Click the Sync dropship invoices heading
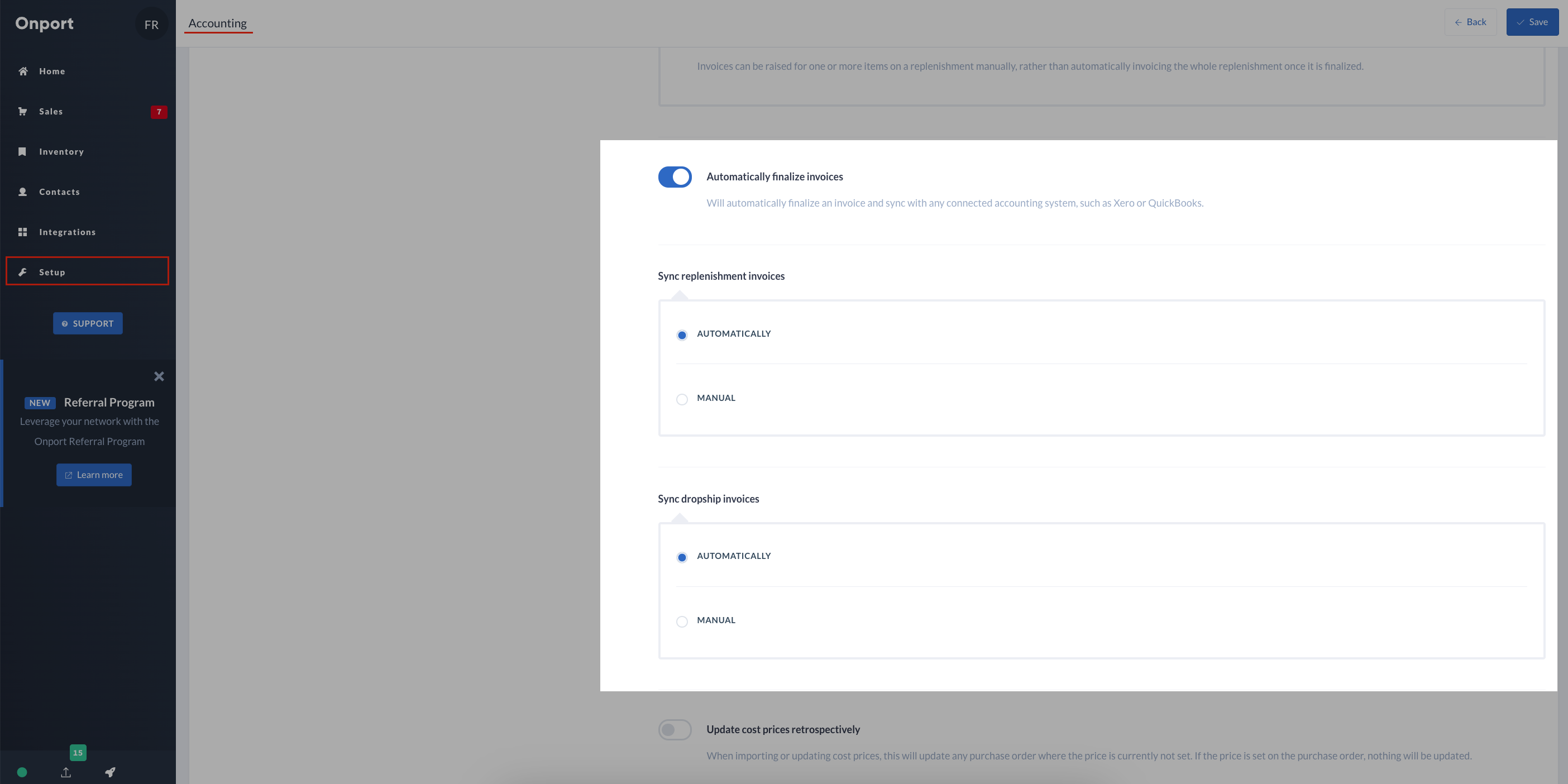The height and width of the screenshot is (784, 1568). (709, 499)
